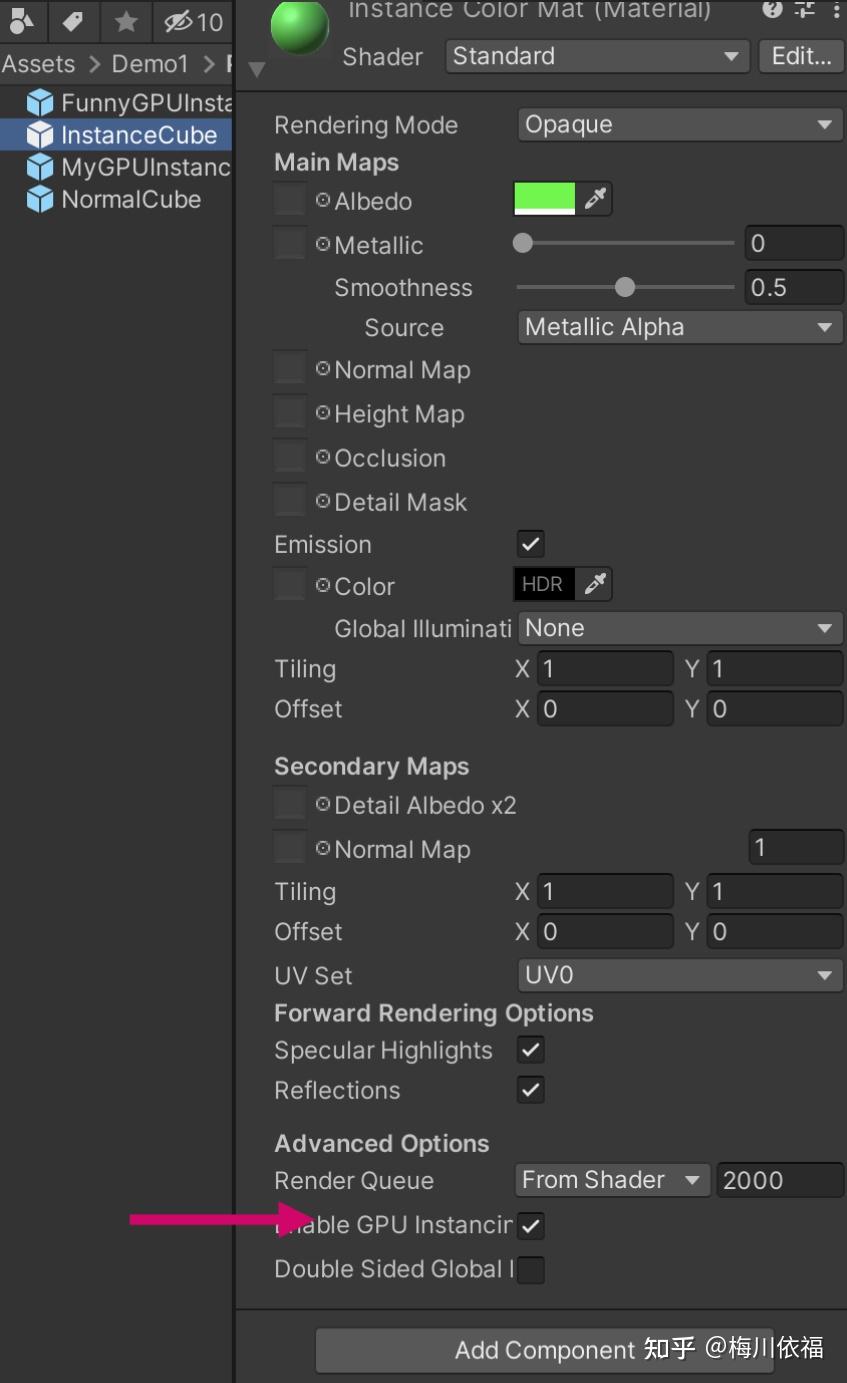This screenshot has height=1383, width=847.
Task: Open the Shader dropdown set to Standard
Action: pyautogui.click(x=597, y=56)
